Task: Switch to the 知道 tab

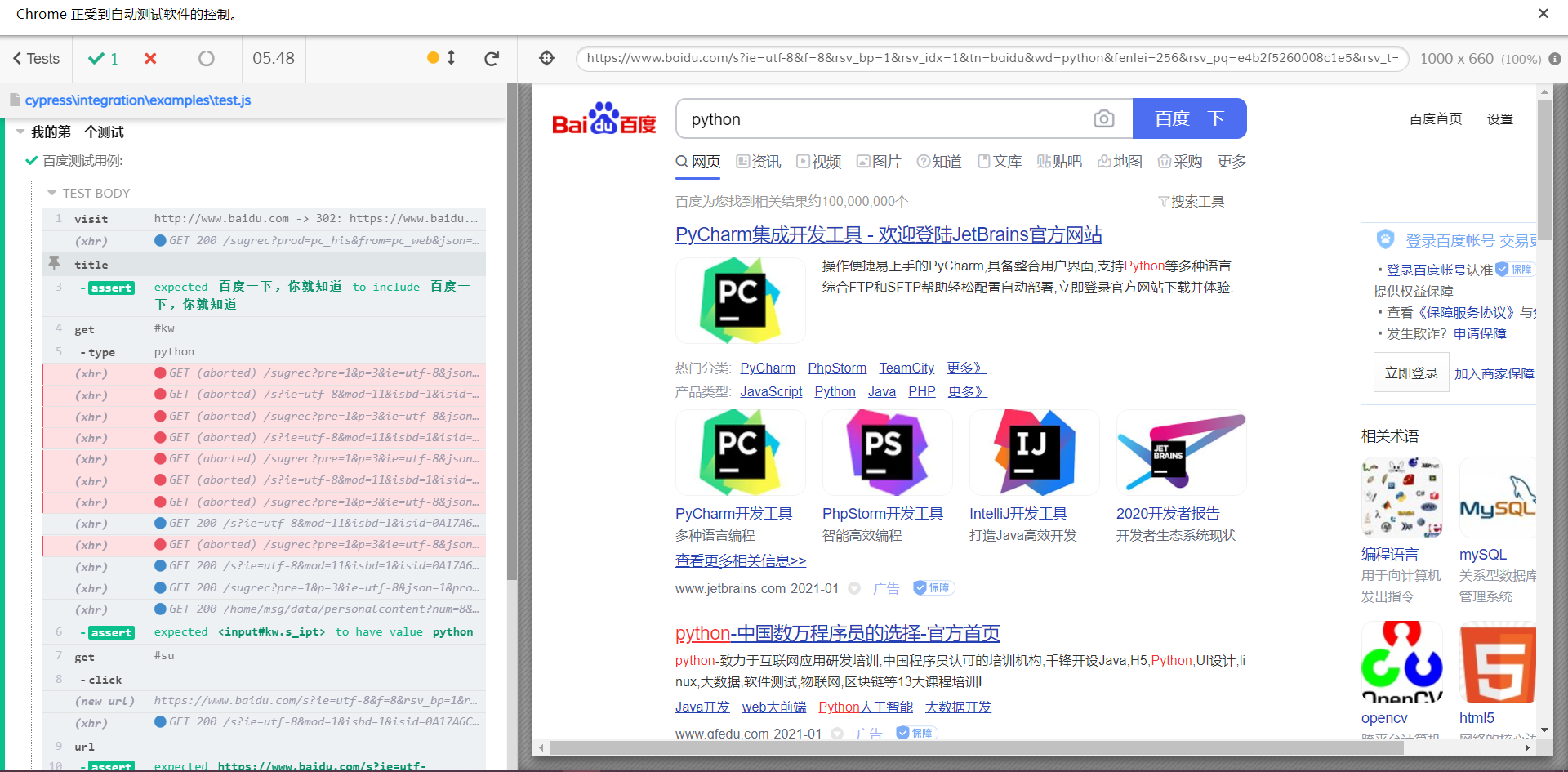Action: click(939, 162)
